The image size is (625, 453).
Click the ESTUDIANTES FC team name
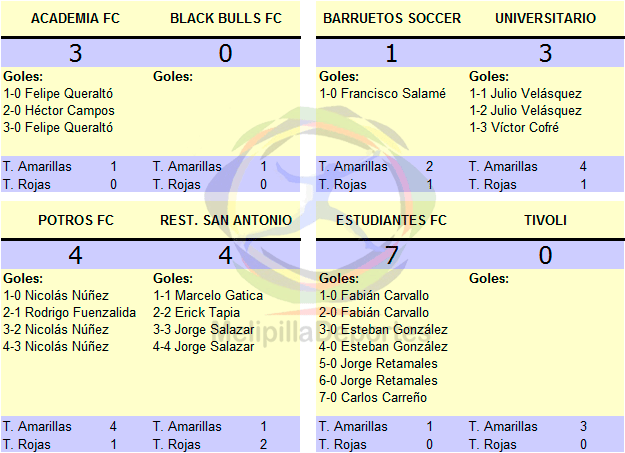tap(391, 220)
